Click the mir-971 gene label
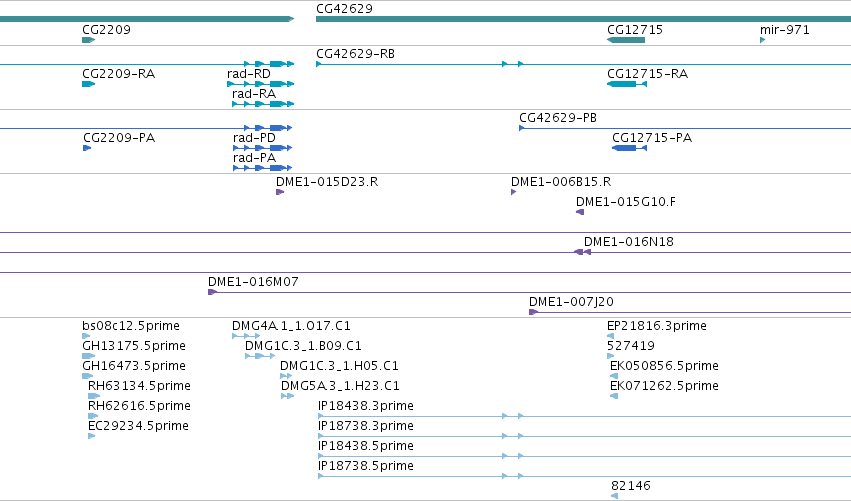851x501 pixels. click(785, 30)
